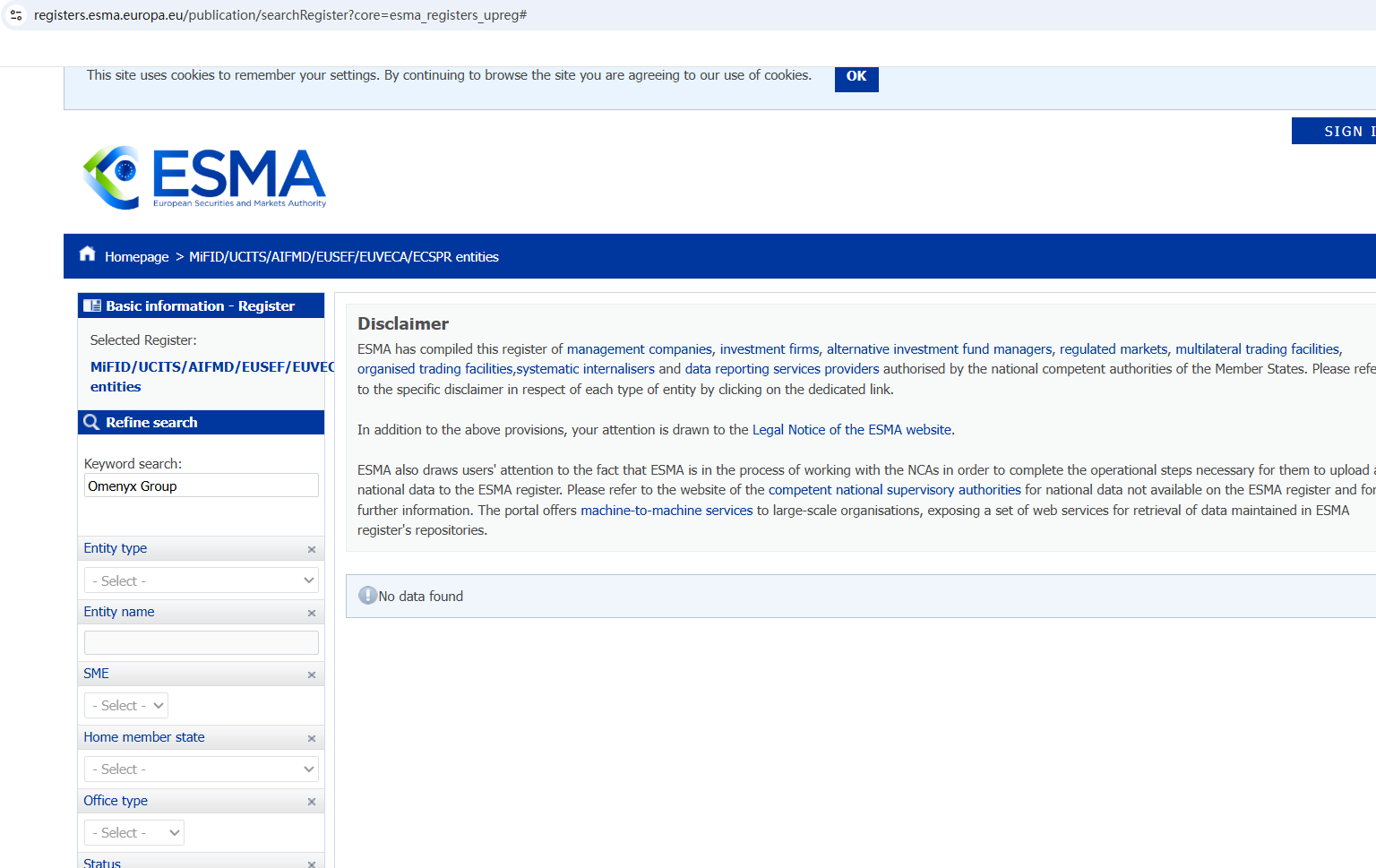Go to Homepage breadcrumb link
The height and width of the screenshot is (868, 1376).
point(136,257)
